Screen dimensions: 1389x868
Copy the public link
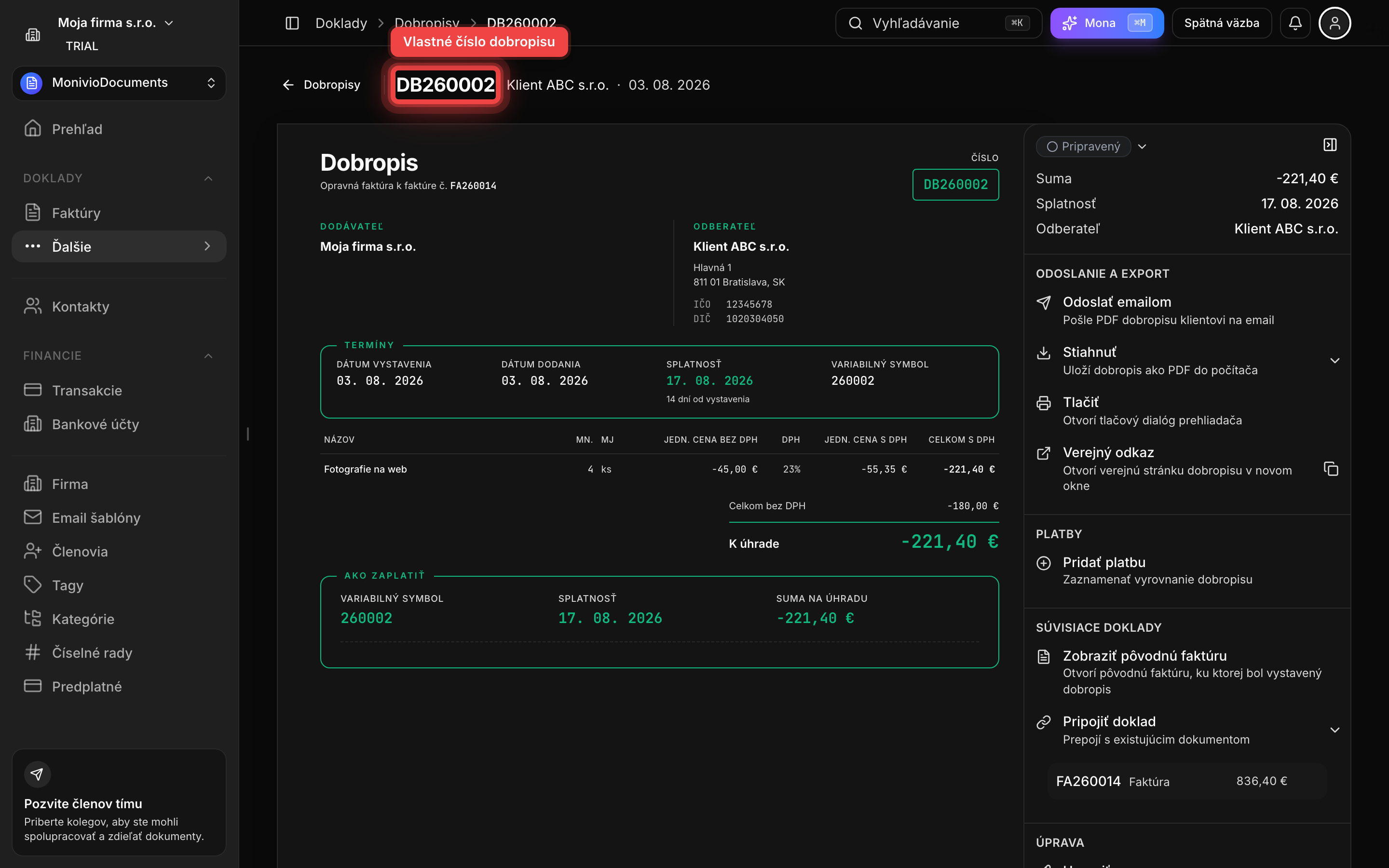click(1331, 469)
